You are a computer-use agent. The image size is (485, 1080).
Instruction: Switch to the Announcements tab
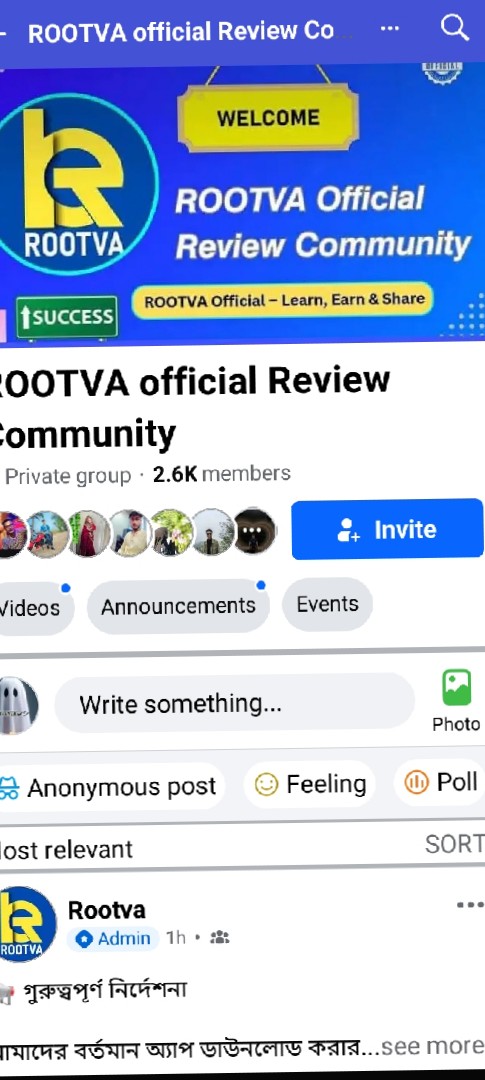tap(178, 606)
